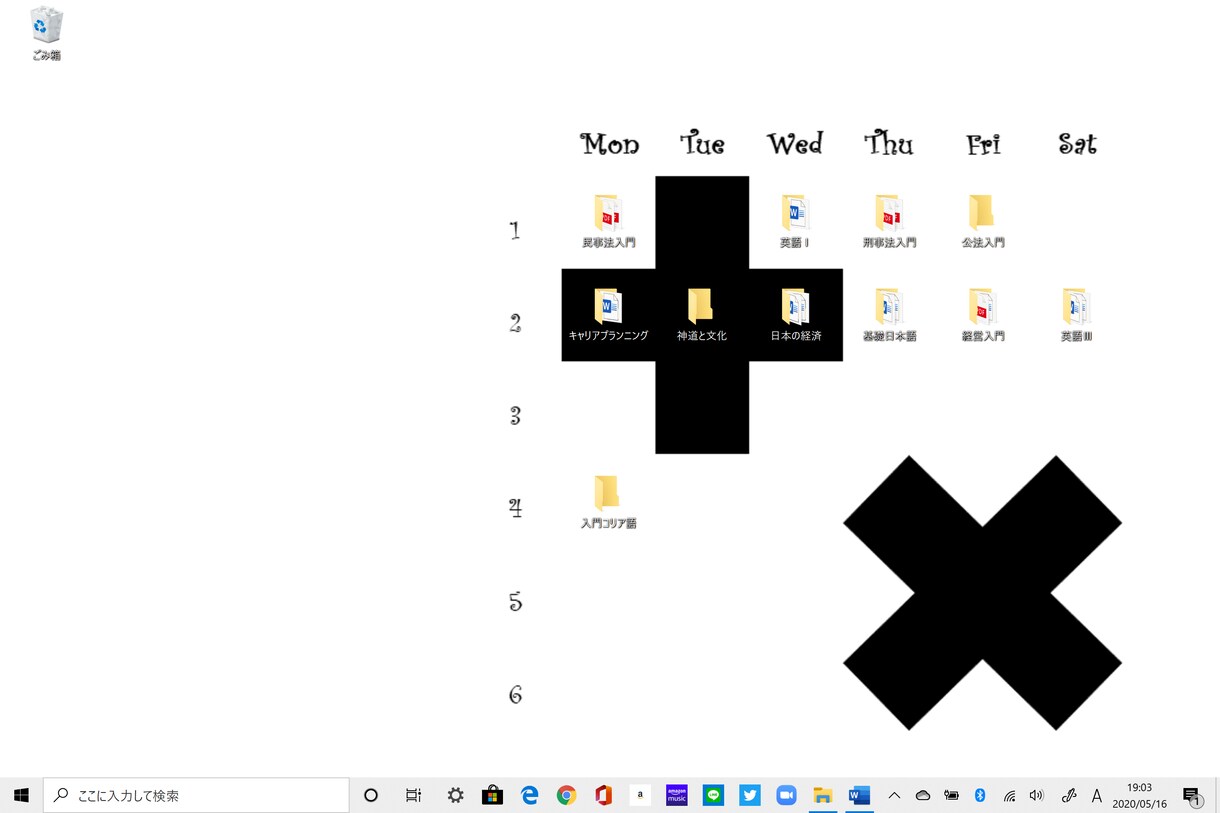This screenshot has height=813, width=1220.
Task: Open the Windows Start menu
Action: [21, 795]
